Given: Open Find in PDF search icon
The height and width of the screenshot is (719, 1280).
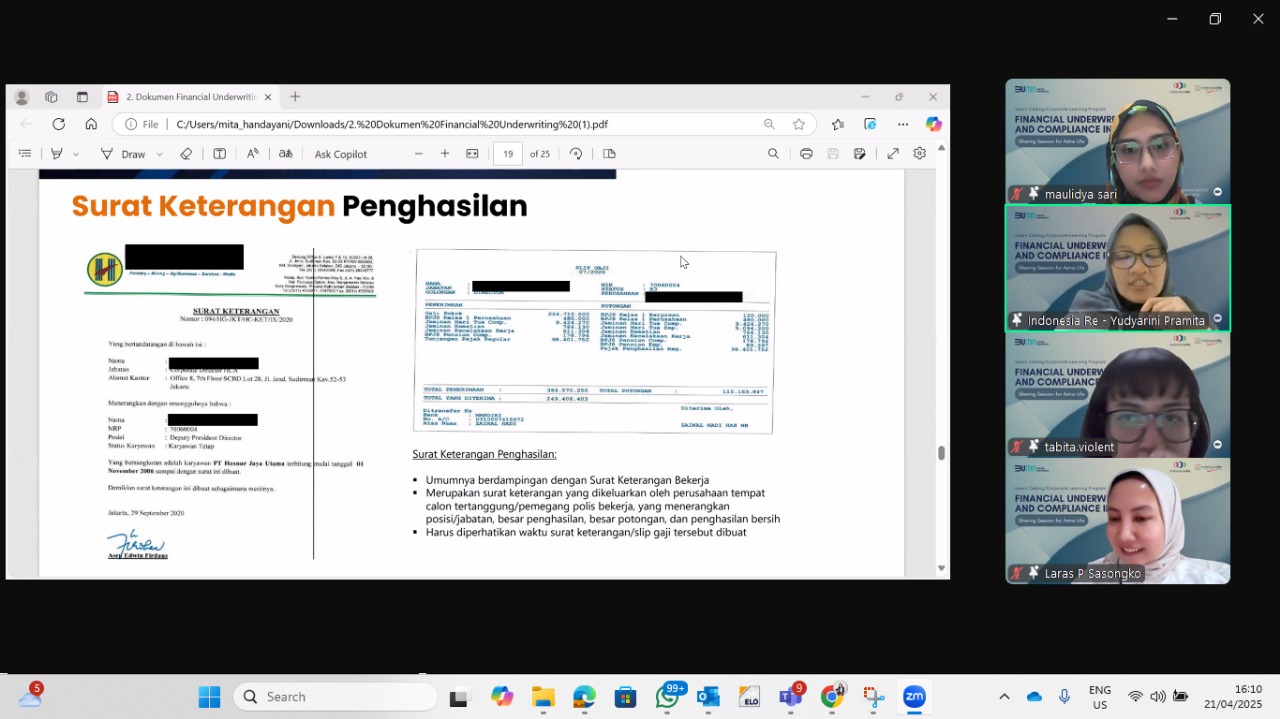Looking at the screenshot, I should pos(773,154).
